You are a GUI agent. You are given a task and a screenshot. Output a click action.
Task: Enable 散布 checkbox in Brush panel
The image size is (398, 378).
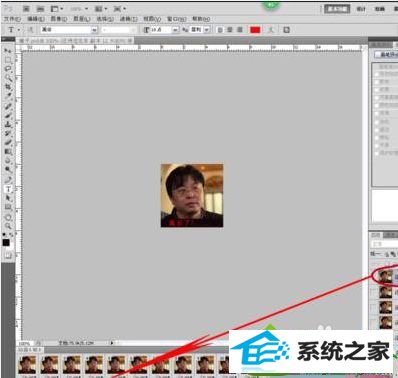point(377,82)
